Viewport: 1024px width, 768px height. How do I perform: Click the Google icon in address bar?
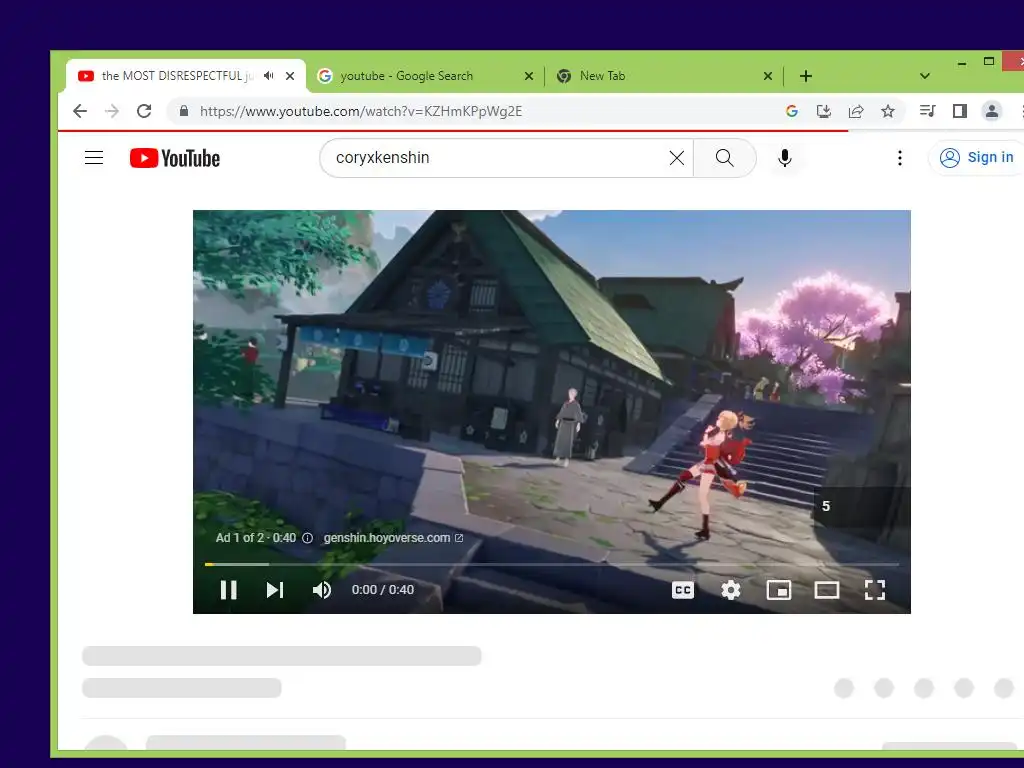pos(792,111)
